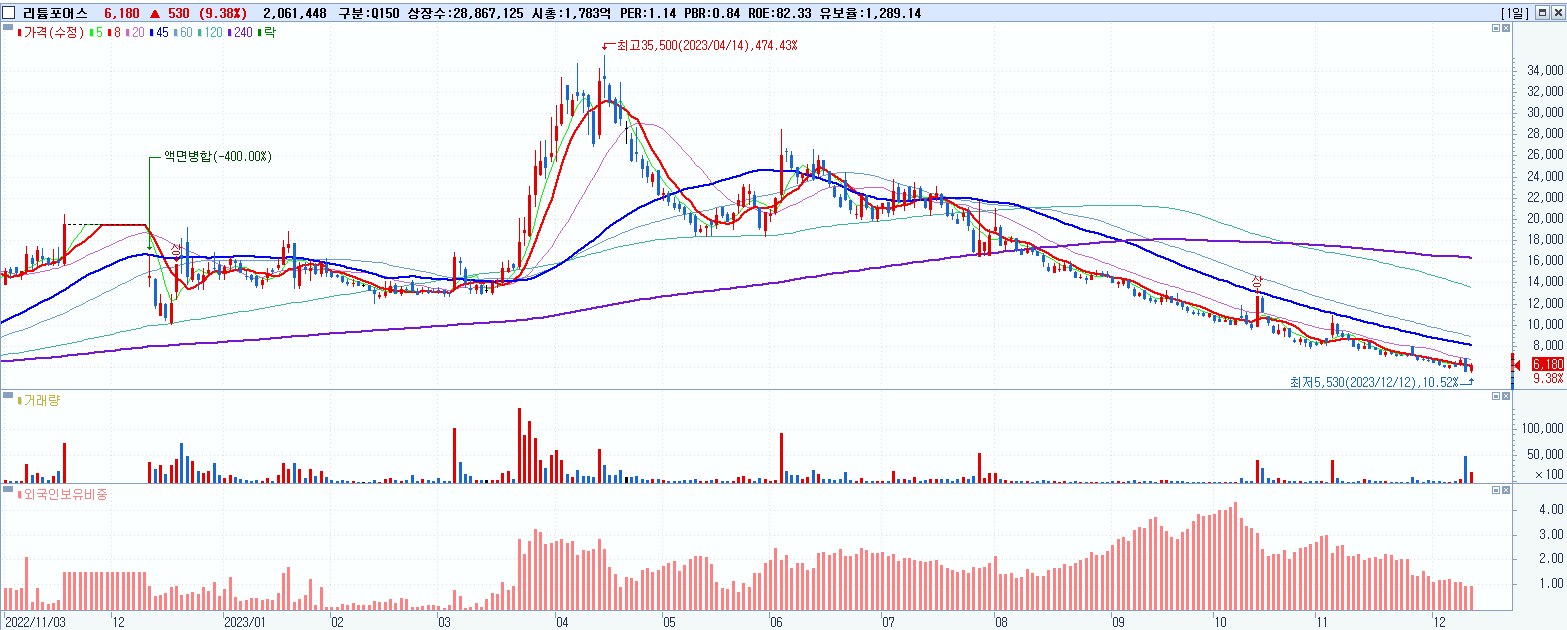This screenshot has height=630, width=1567.
Task: Select the 60-day moving average legend
Action: [182, 33]
